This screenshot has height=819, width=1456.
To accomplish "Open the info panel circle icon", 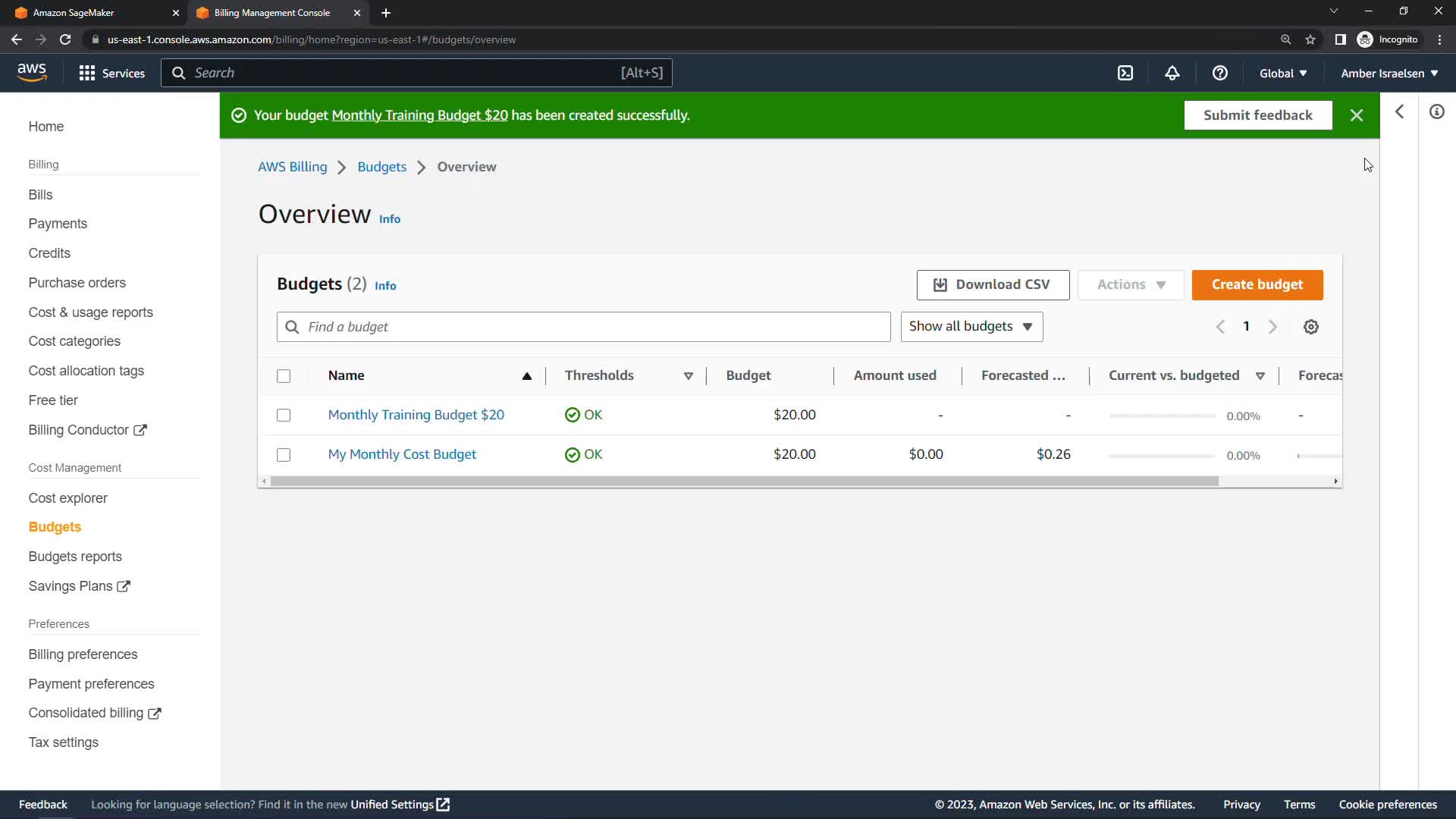I will [x=1436, y=111].
